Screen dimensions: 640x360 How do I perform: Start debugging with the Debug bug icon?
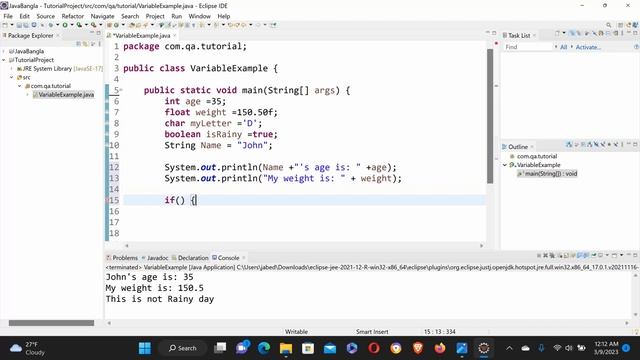pyautogui.click(x=50, y=25)
